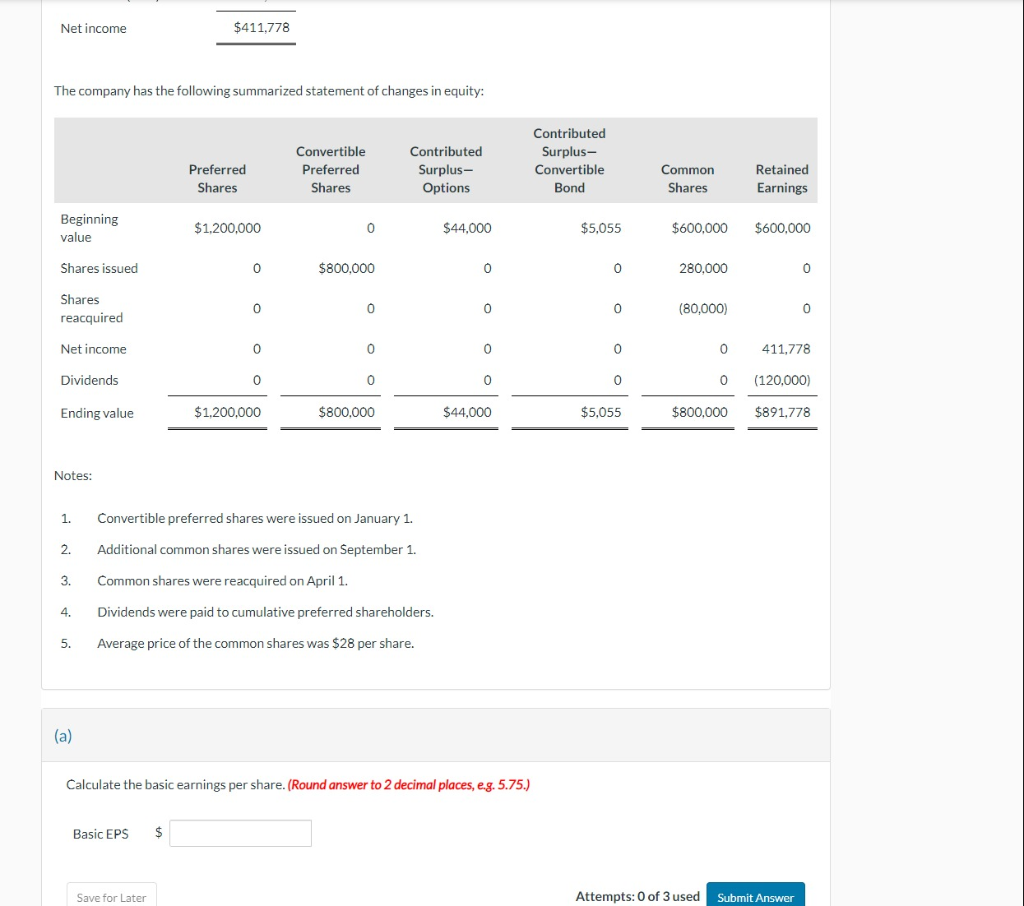Click the Basic EPS answer input field
1024x906 pixels.
240,833
